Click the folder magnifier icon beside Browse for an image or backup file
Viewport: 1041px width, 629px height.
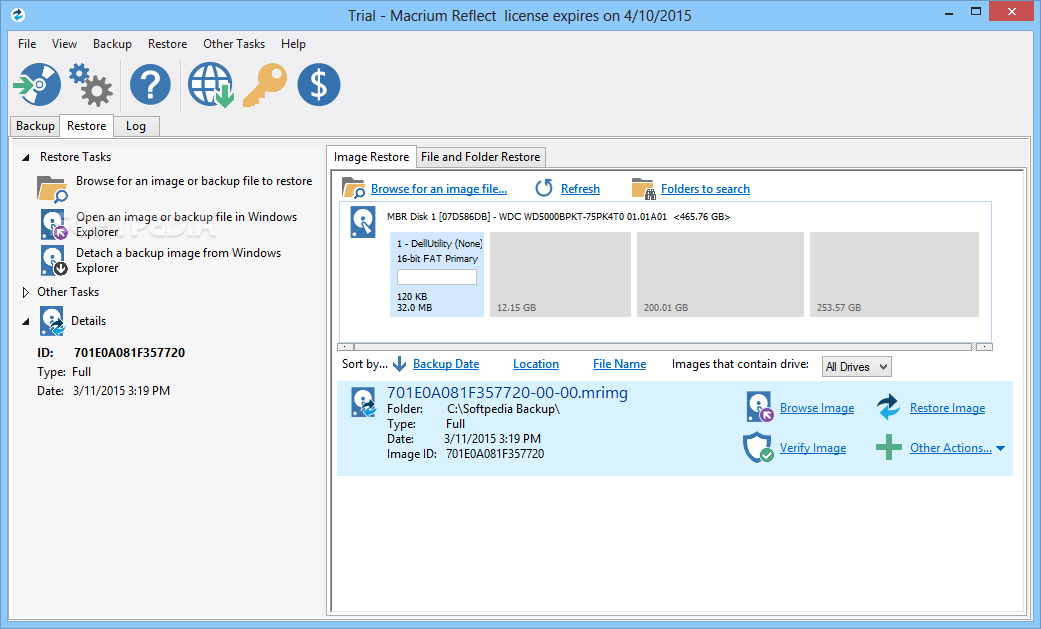tap(52, 189)
